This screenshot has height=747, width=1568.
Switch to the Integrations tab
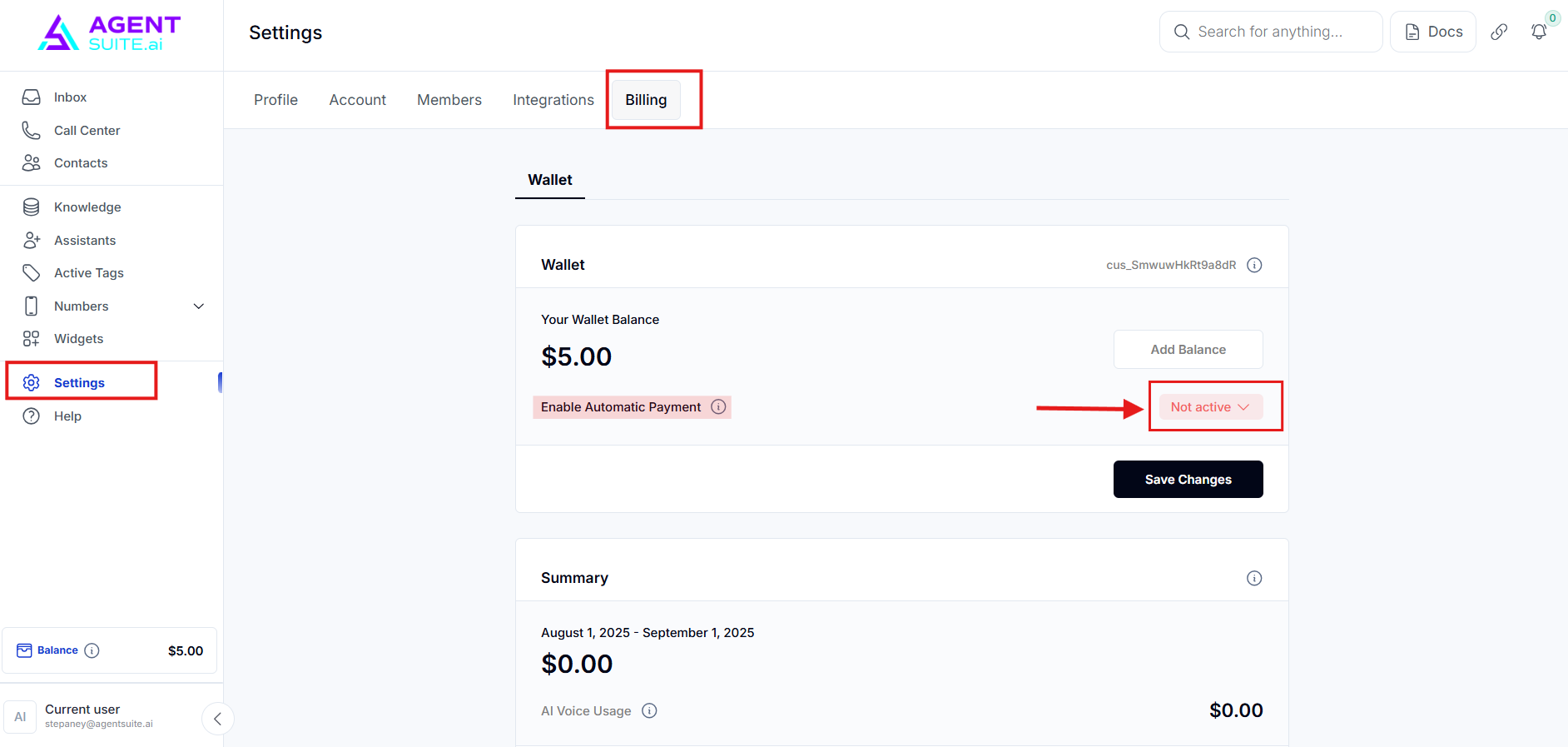pos(553,100)
